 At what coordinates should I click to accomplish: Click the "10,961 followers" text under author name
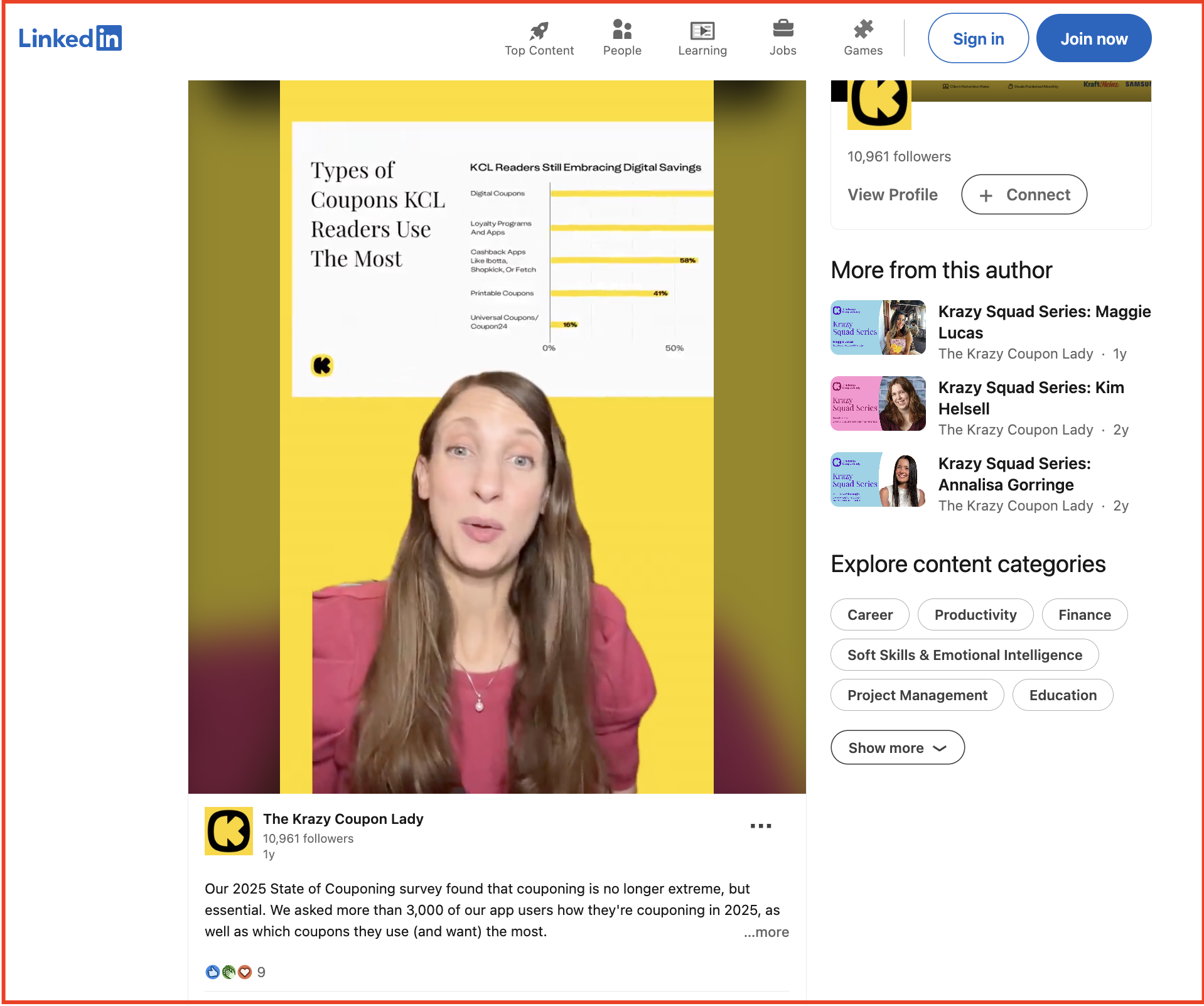click(x=308, y=838)
